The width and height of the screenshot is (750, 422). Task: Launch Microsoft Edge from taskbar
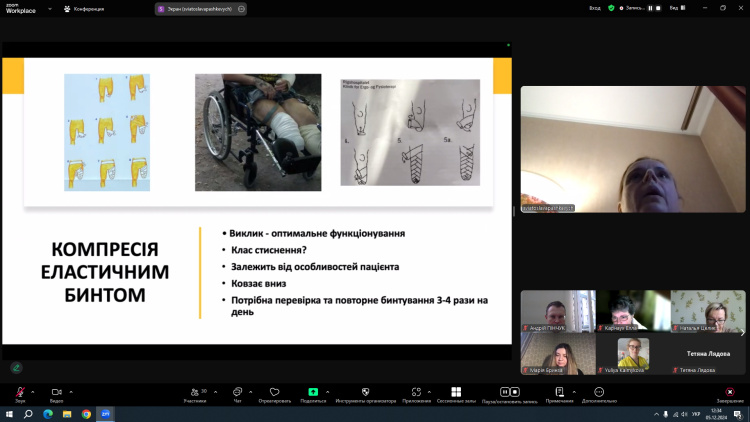coord(48,414)
